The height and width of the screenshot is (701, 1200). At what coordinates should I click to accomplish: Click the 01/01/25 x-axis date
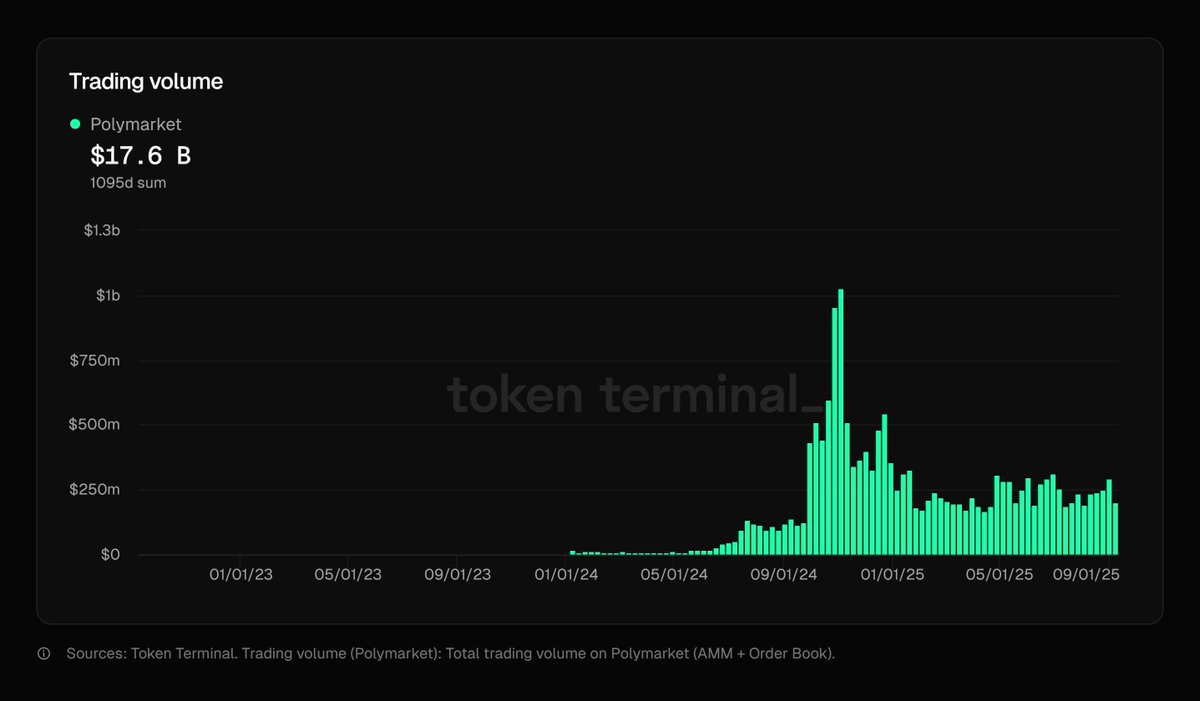tap(893, 575)
